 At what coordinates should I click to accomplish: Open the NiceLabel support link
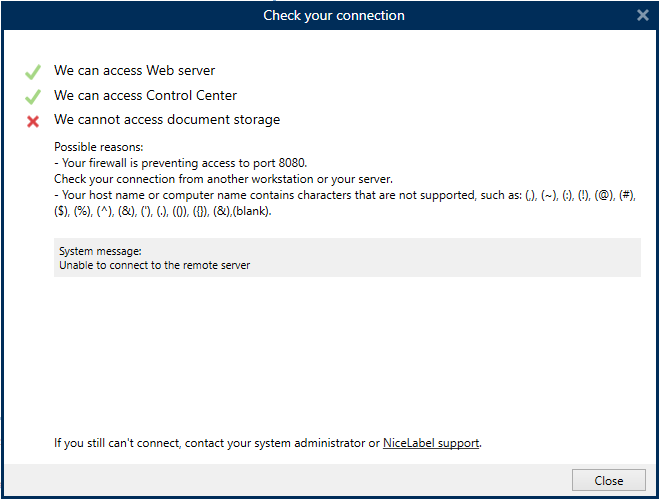tap(431, 443)
